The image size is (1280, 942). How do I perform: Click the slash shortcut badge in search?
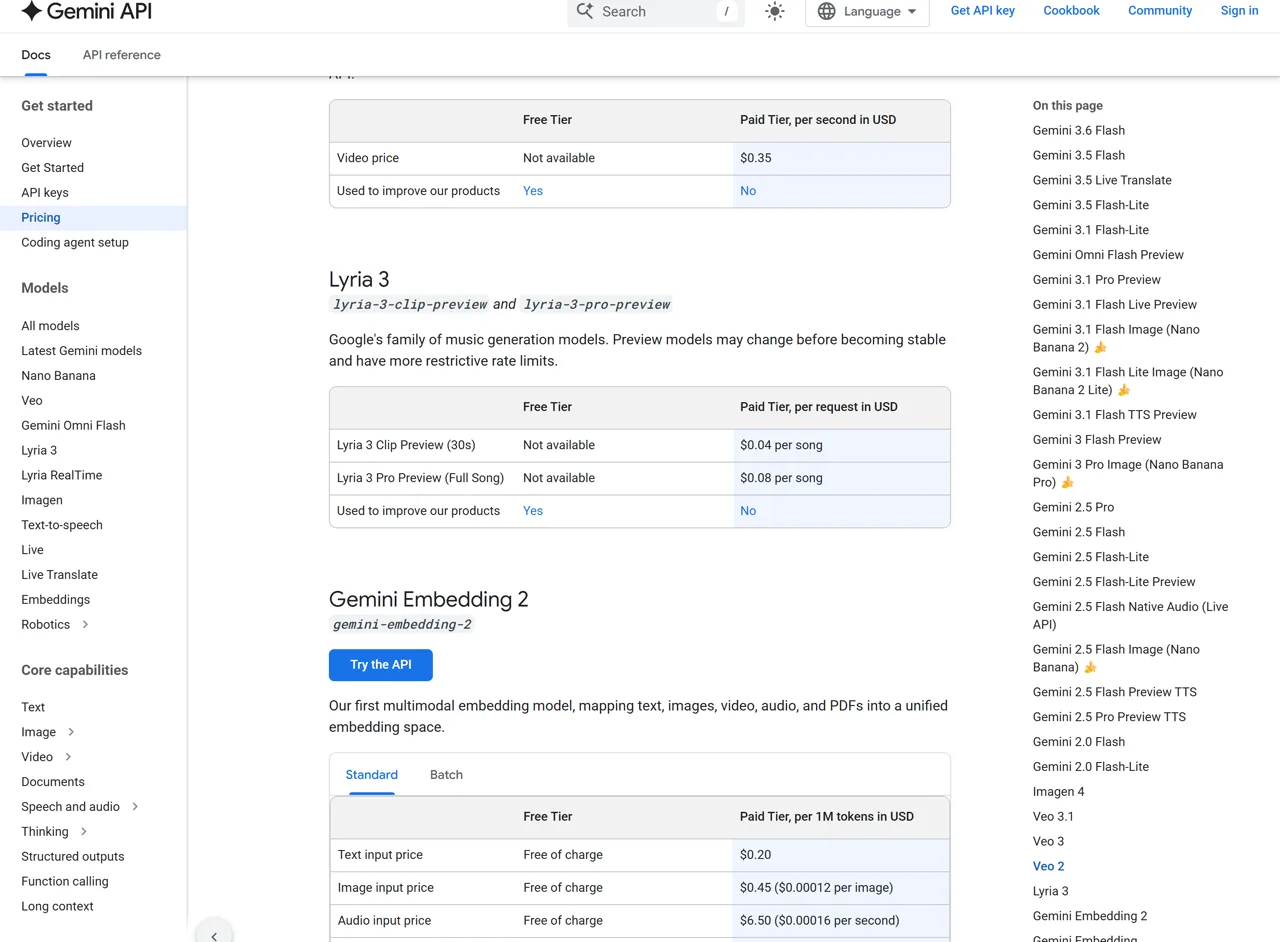[x=727, y=11]
